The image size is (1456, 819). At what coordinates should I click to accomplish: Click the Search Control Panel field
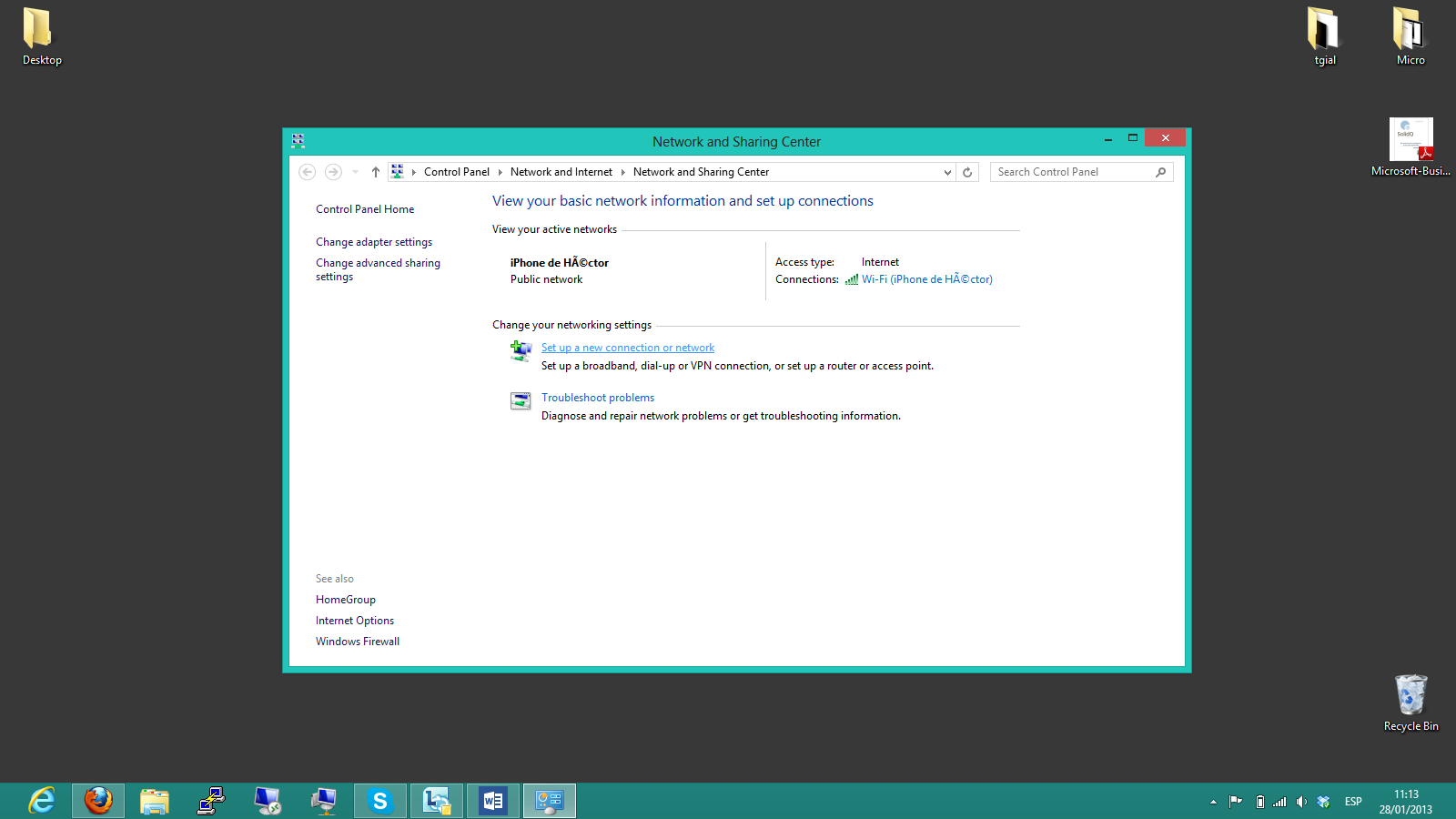click(1072, 172)
